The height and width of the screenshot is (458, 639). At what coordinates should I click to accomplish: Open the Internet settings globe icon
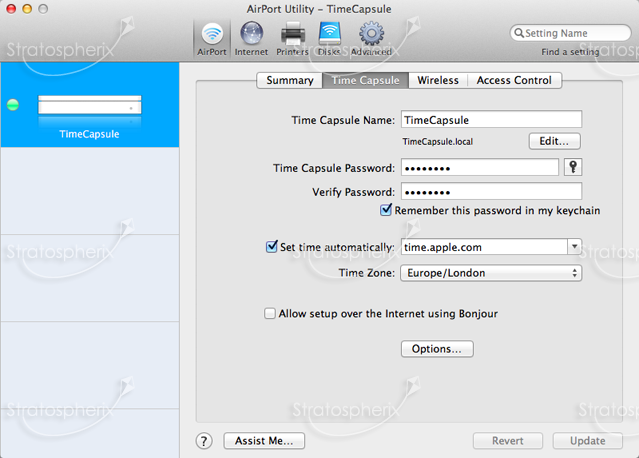coord(251,39)
